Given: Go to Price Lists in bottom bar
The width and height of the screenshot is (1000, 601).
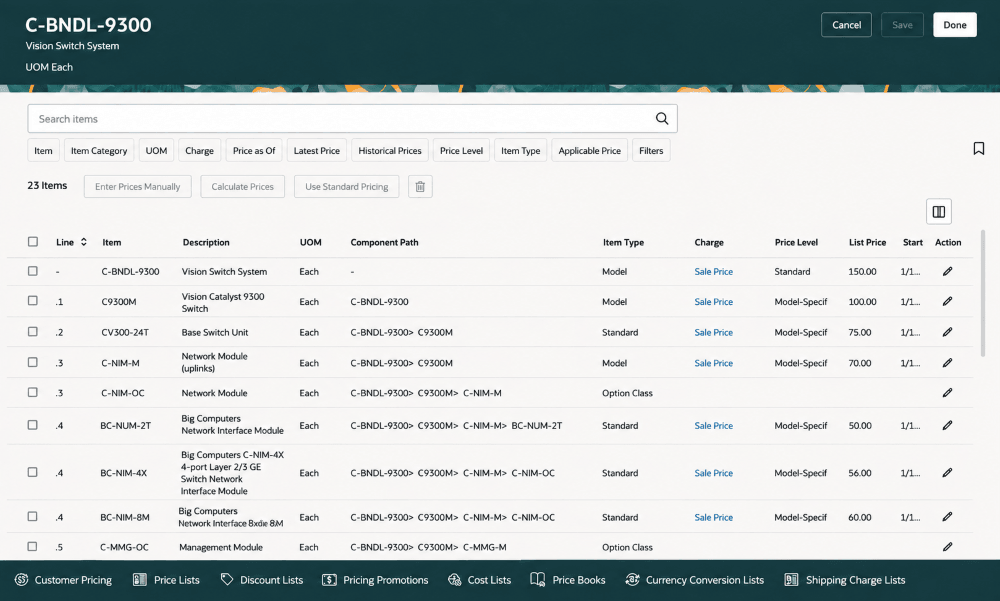Looking at the screenshot, I should coord(166,580).
